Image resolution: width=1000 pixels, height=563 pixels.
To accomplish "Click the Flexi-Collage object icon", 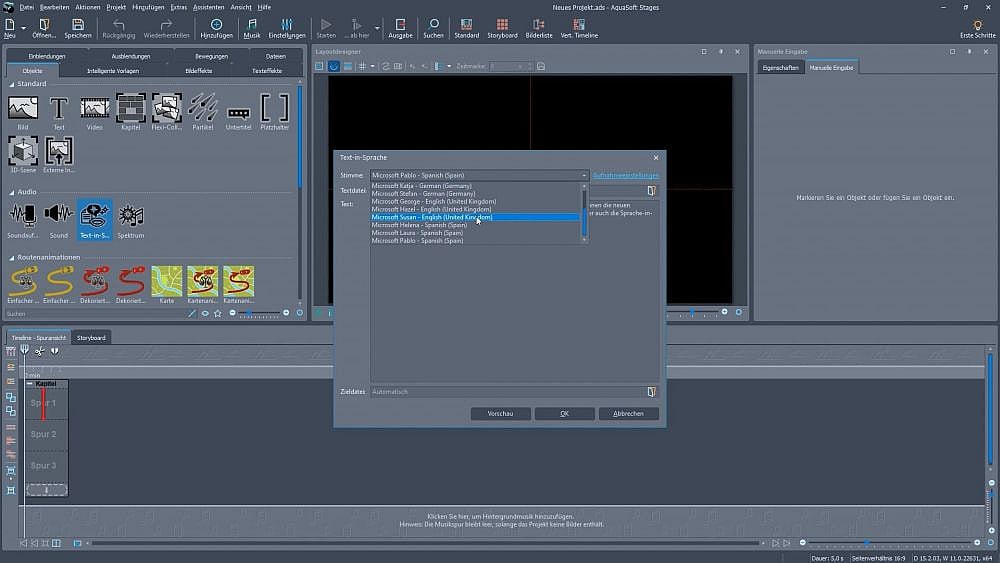I will (x=166, y=107).
